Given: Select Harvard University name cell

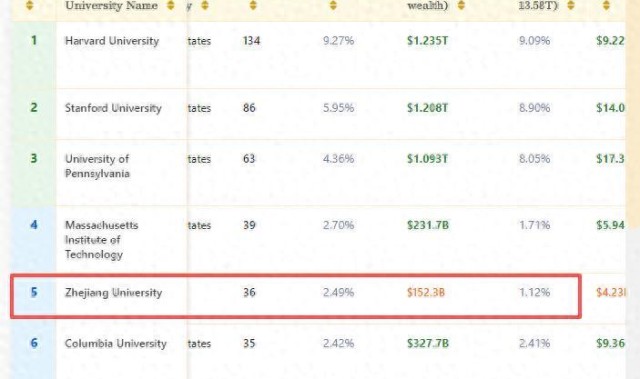Looking at the screenshot, I should (x=112, y=41).
